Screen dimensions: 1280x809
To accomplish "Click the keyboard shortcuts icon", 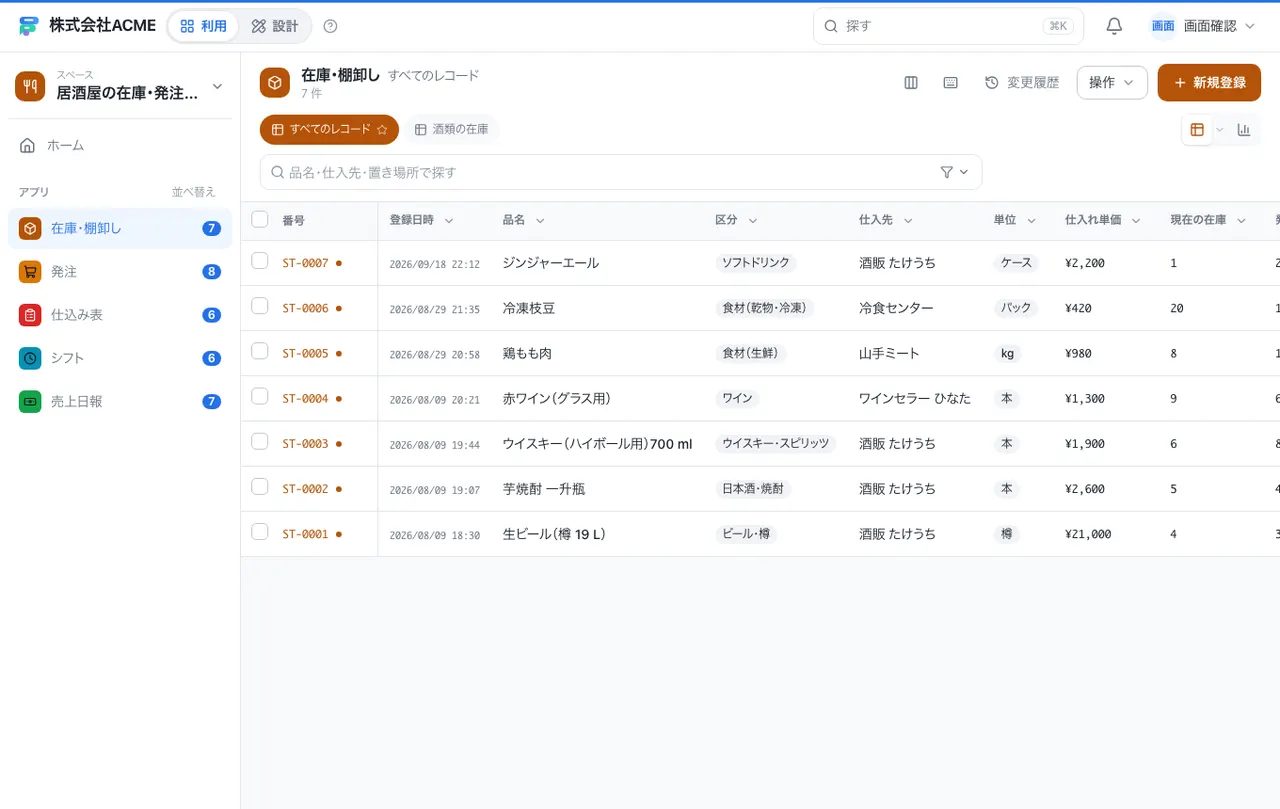I will pos(951,83).
